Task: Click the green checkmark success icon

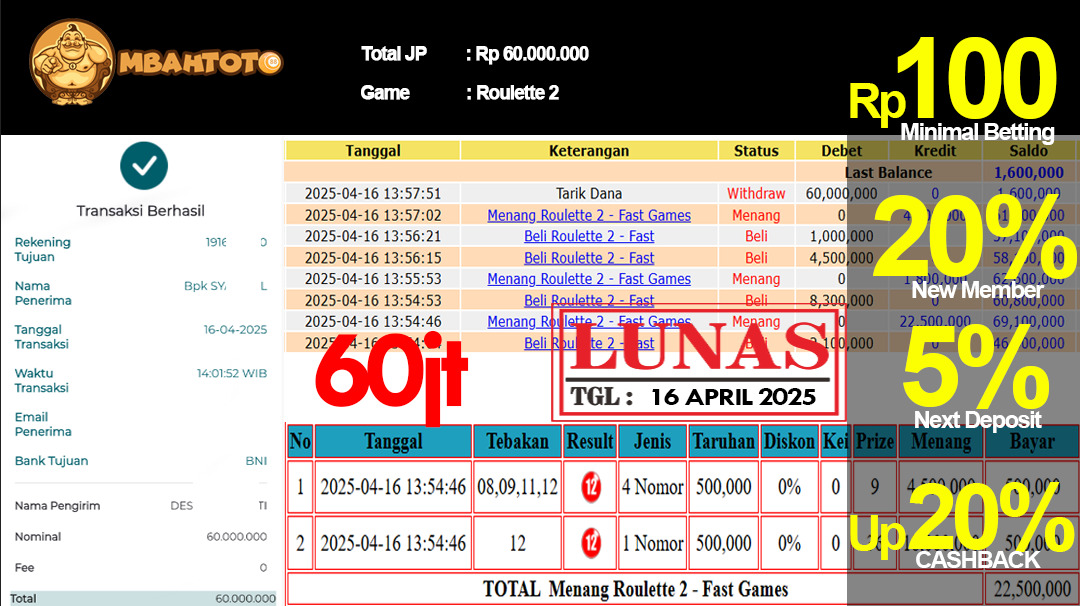Action: (x=144, y=166)
